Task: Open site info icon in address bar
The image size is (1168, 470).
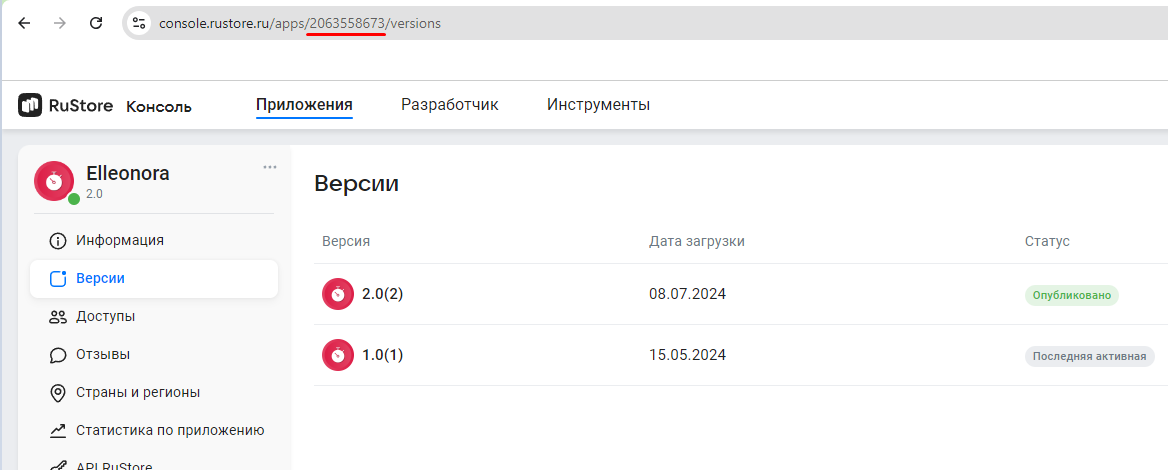Action: (x=139, y=23)
